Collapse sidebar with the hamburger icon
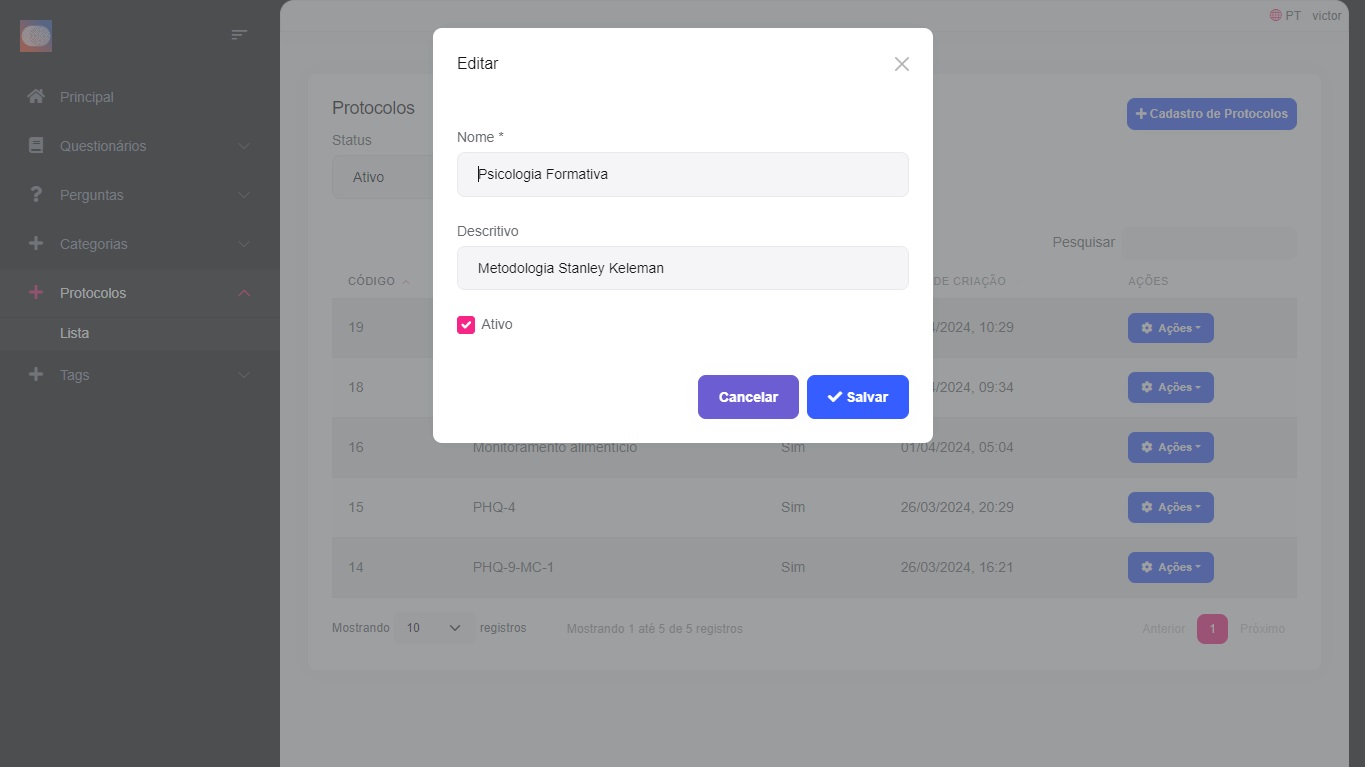Image resolution: width=1365 pixels, height=767 pixels. (239, 35)
